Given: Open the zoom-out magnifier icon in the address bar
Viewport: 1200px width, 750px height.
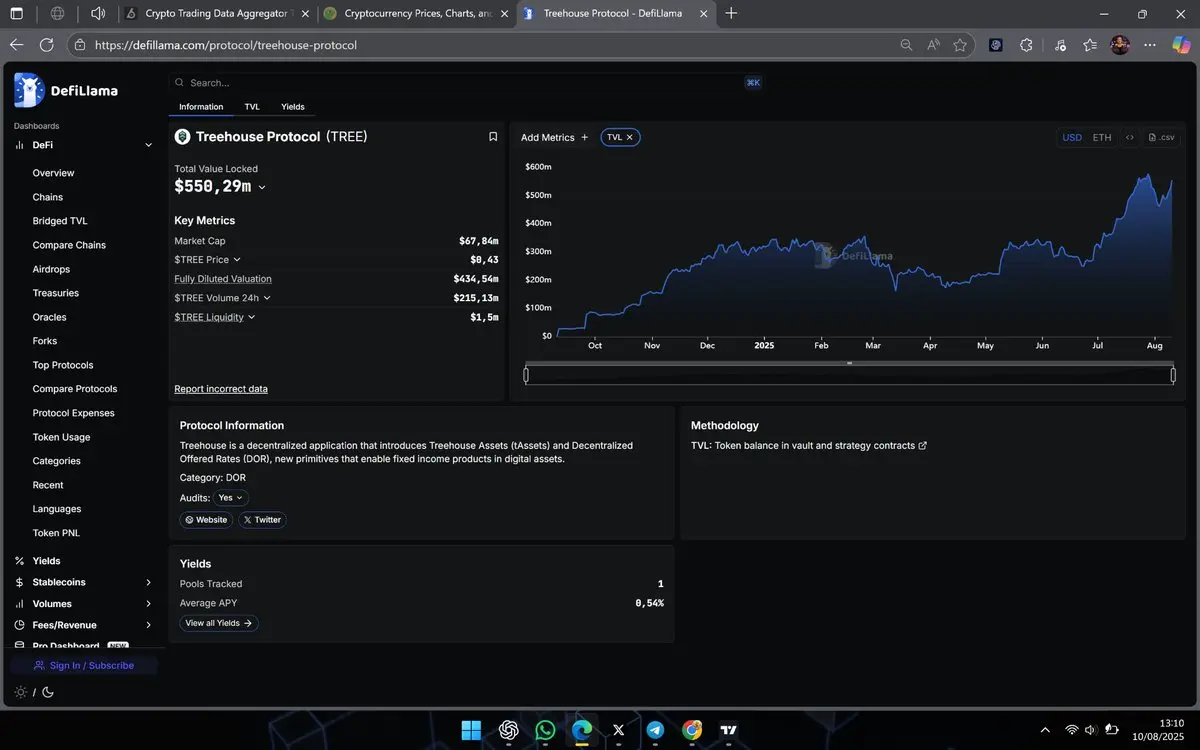Looking at the screenshot, I should (906, 45).
